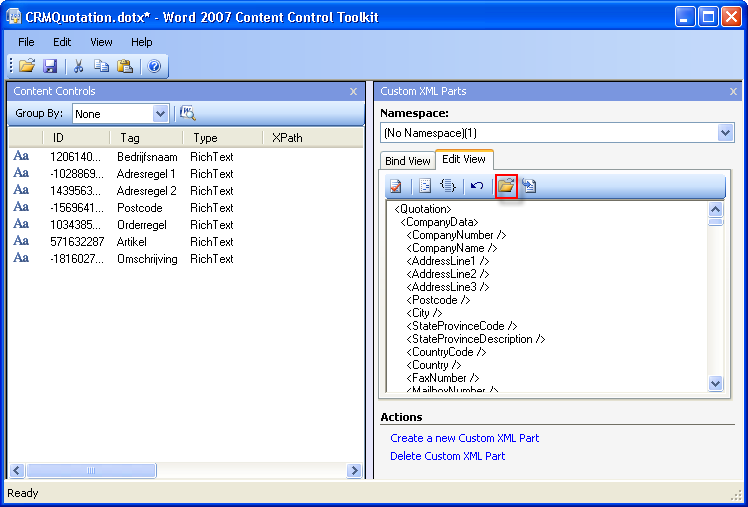The image size is (748, 507).
Task: Sort by the ID column header
Action: click(x=76, y=138)
